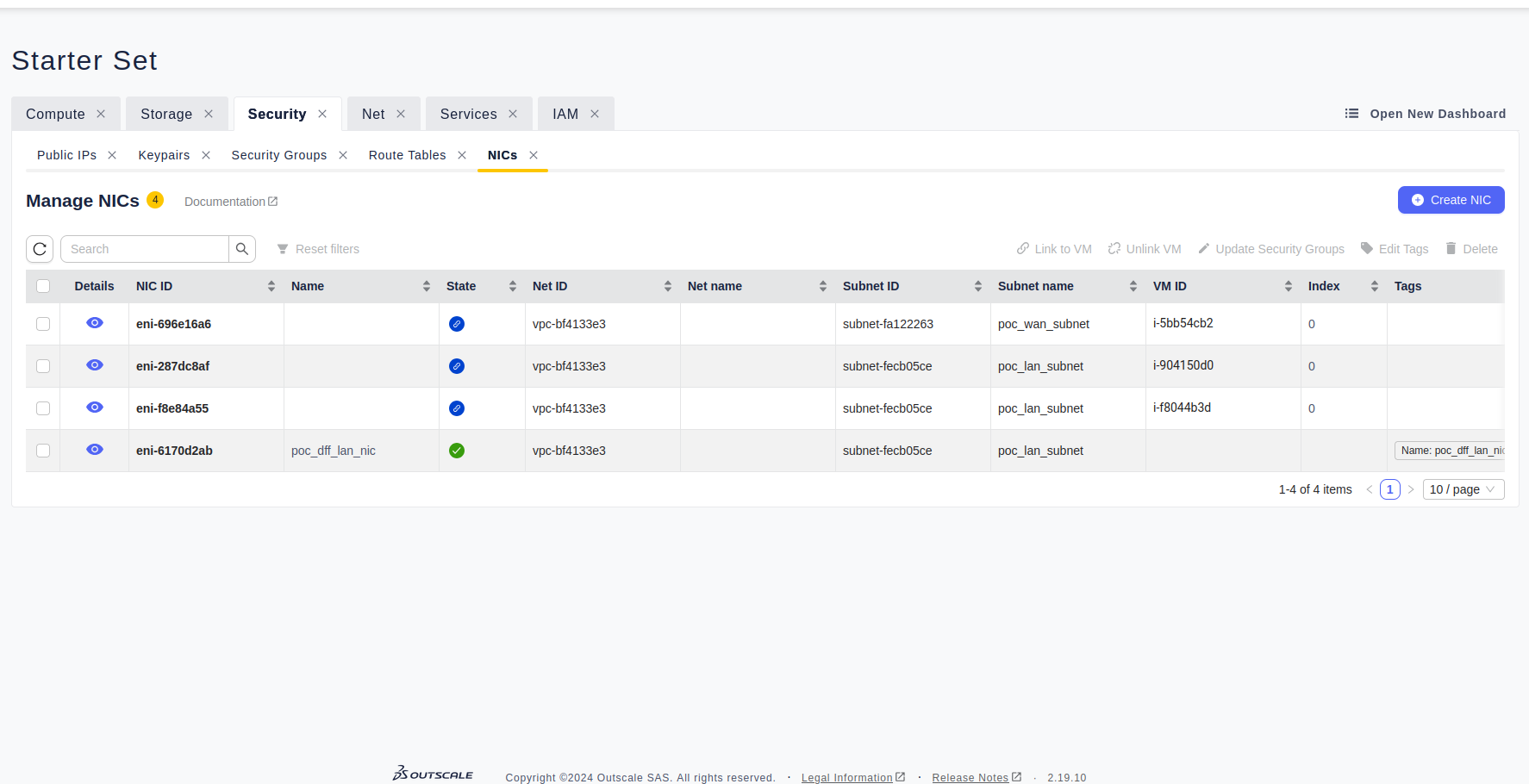Image resolution: width=1529 pixels, height=784 pixels.
Task: Click the Create NIC button
Action: coord(1451,200)
